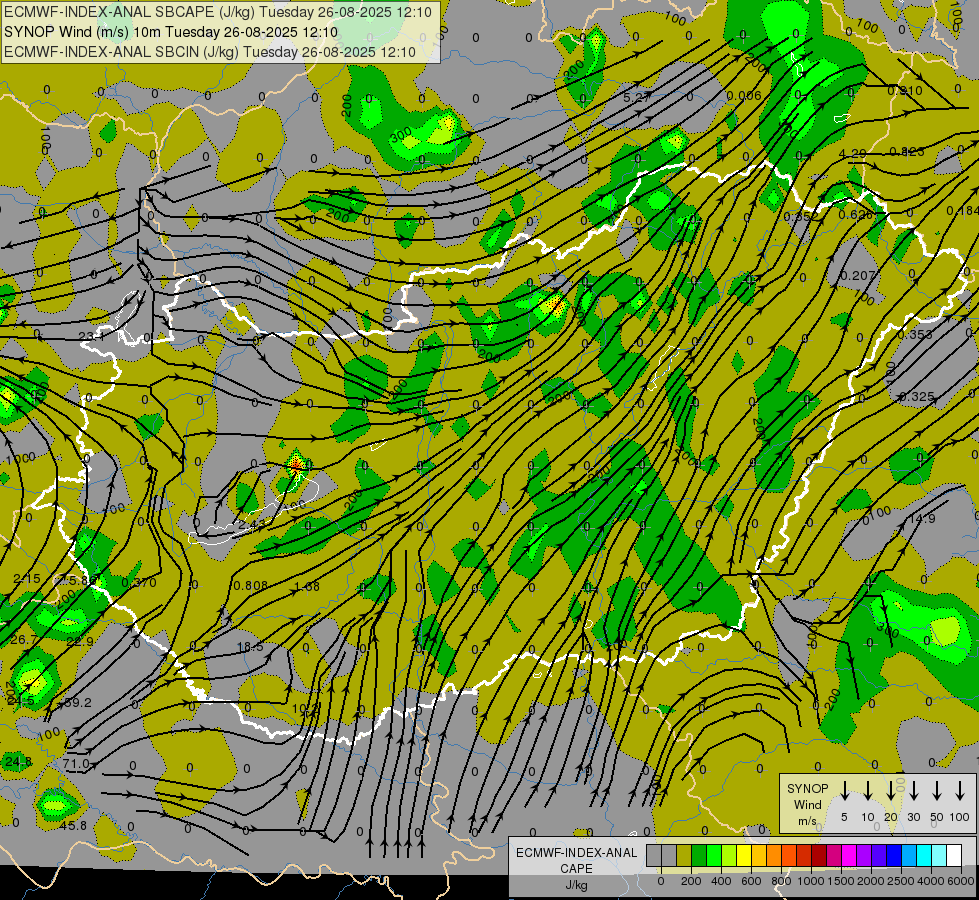
Task: Click the 5.27 value on the map
Action: tap(637, 97)
